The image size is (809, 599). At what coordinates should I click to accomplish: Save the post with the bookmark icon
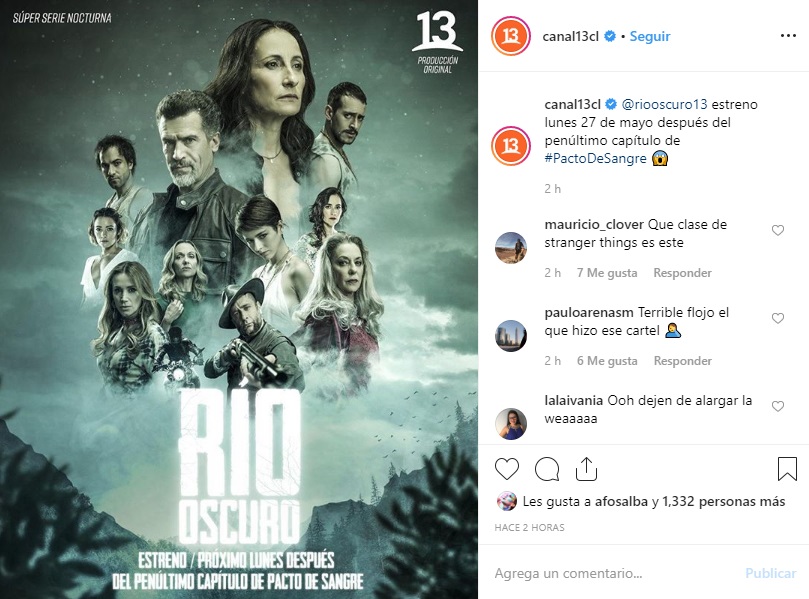(787, 469)
